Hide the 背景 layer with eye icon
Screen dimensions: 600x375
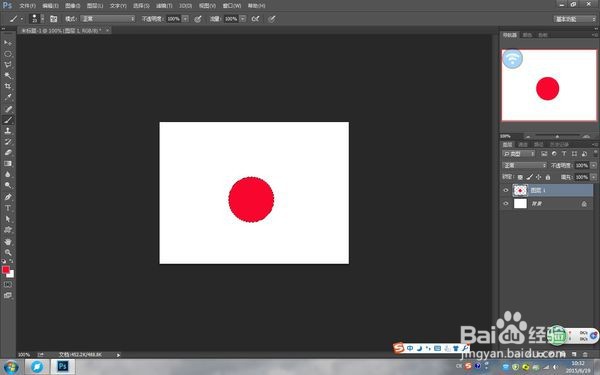coord(506,204)
